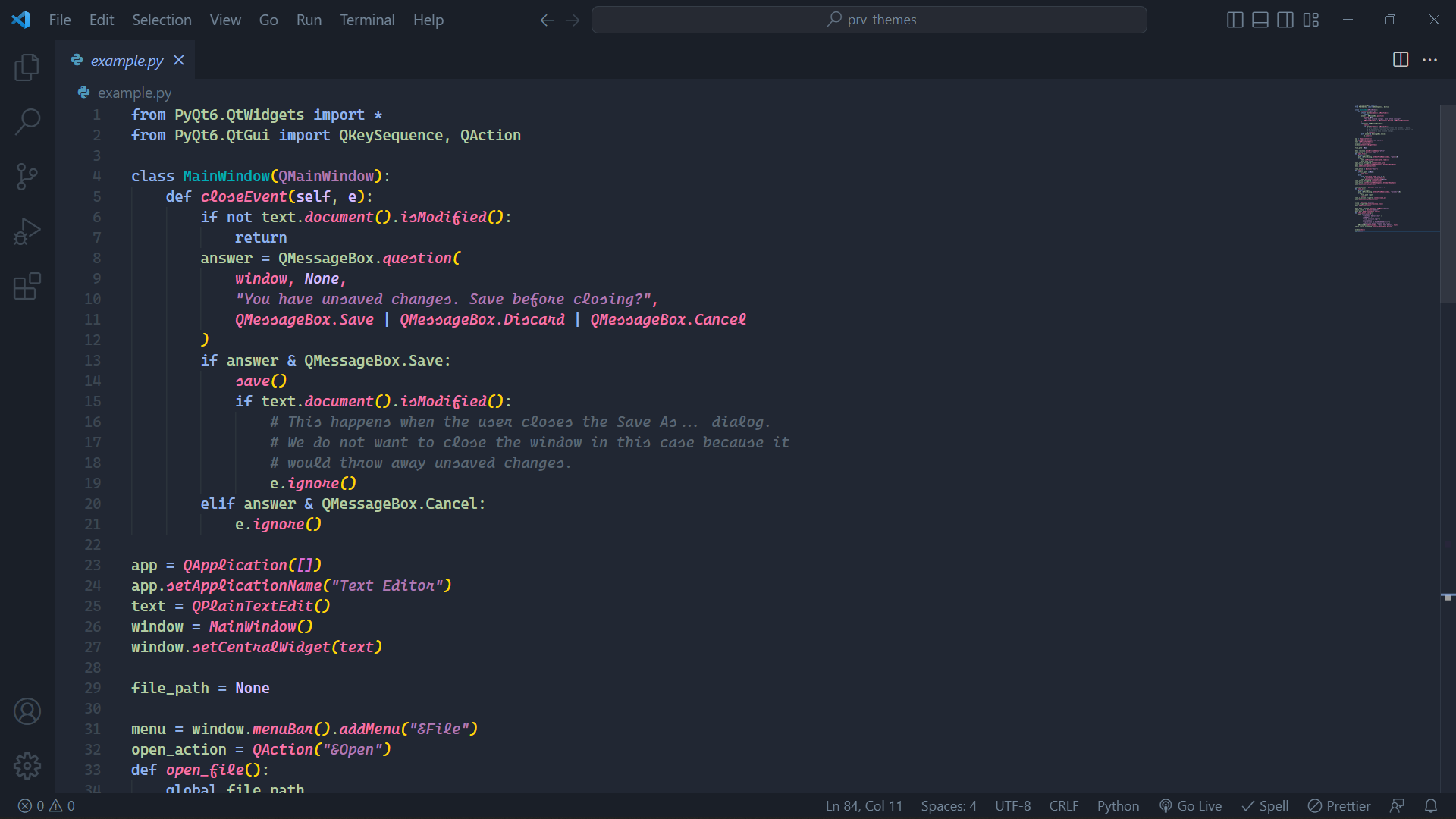Click the prv-themes command center search box
The width and height of the screenshot is (1456, 819).
[869, 20]
